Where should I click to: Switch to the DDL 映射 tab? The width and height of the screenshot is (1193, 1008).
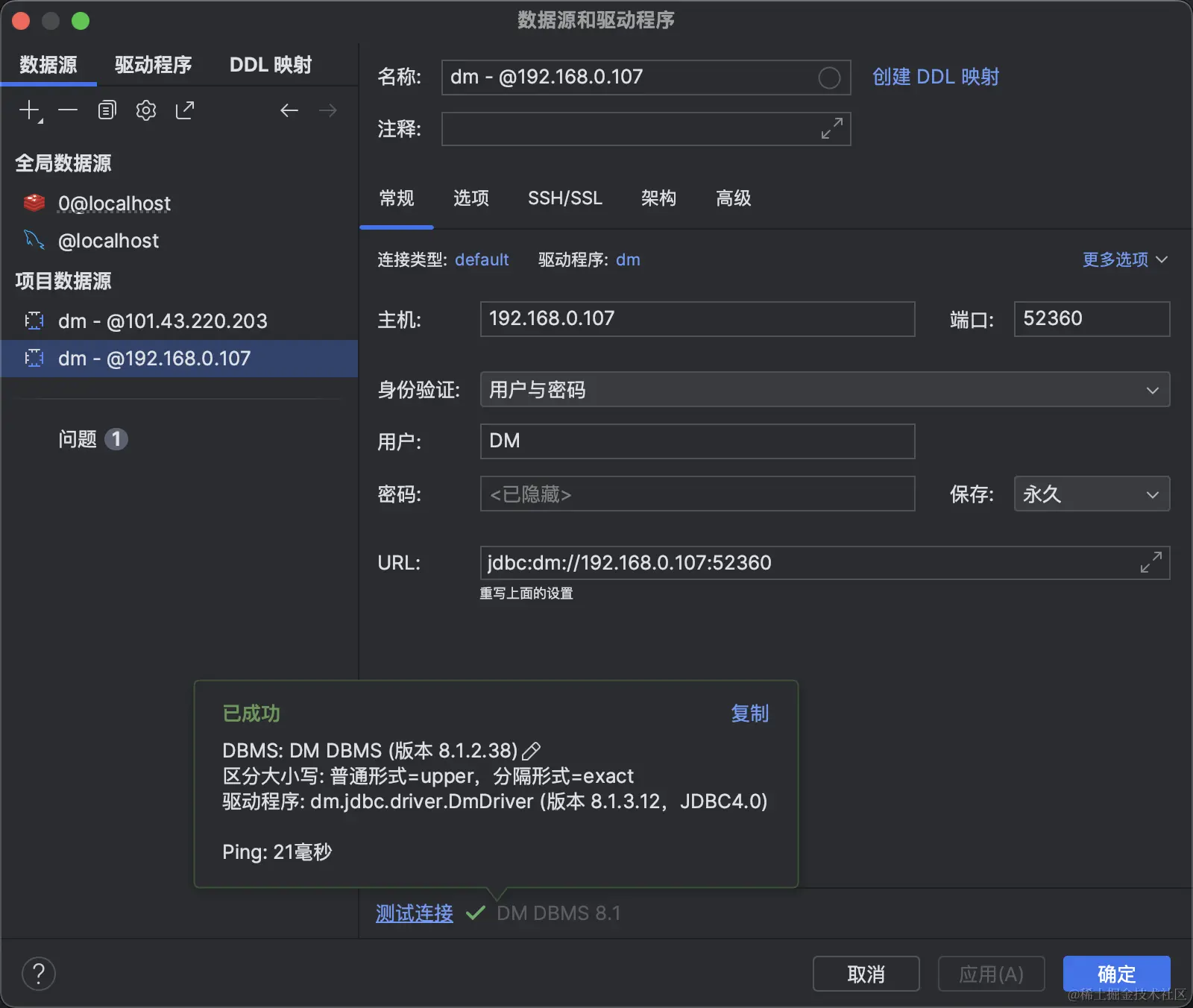(x=271, y=65)
